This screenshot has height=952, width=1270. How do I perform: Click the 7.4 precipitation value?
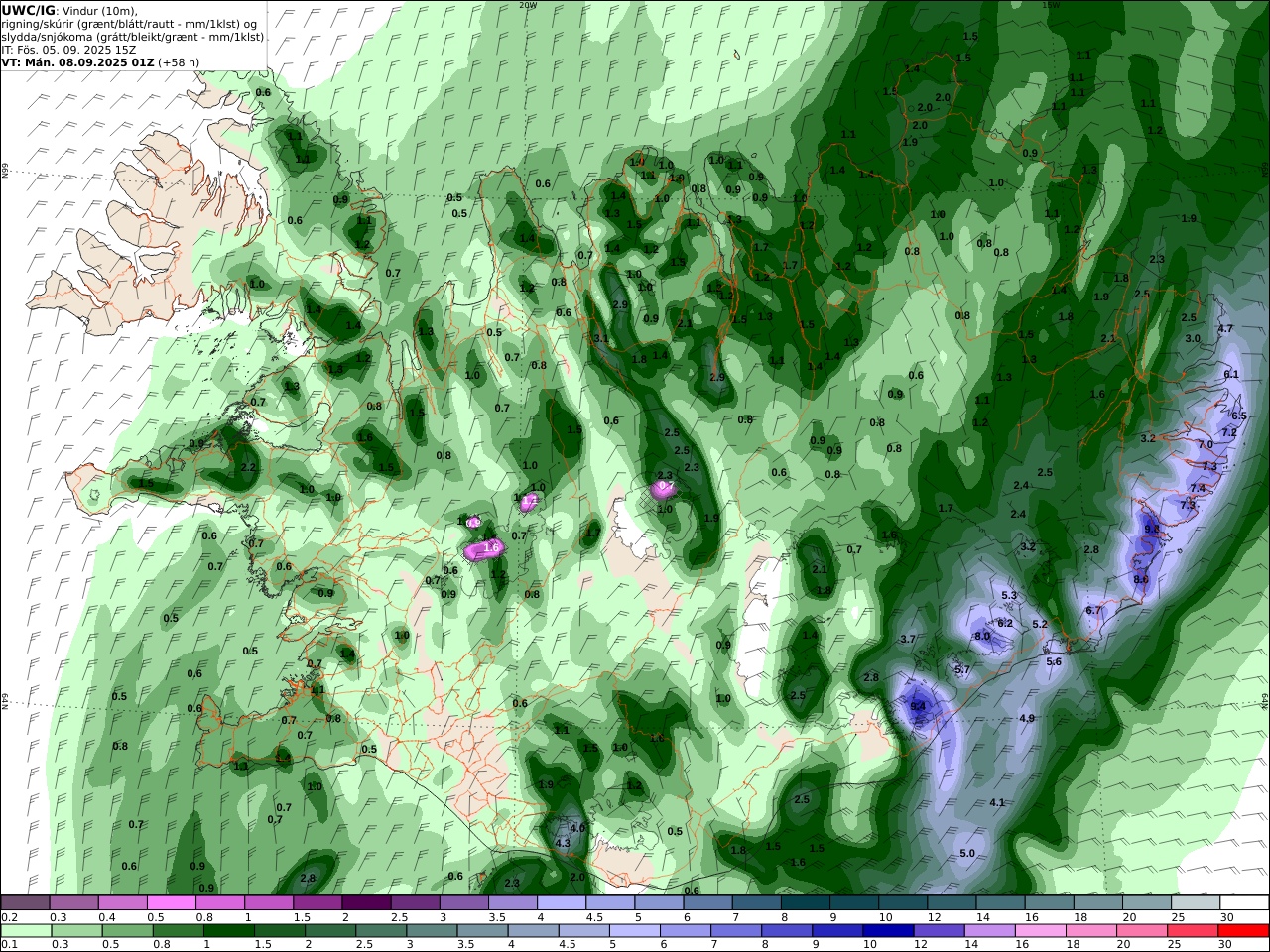[x=1198, y=488]
